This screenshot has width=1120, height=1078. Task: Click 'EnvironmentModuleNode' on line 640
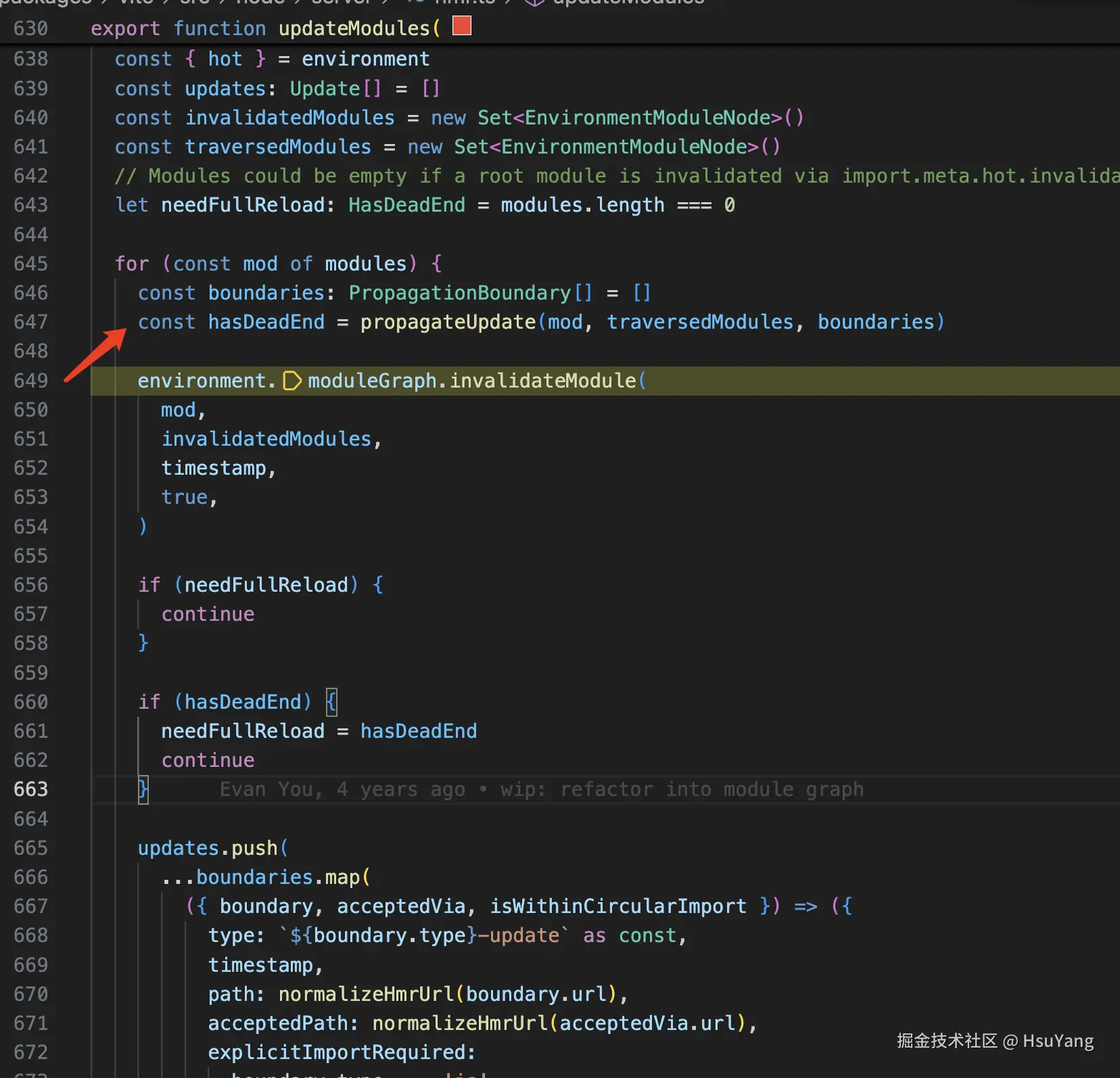pos(647,118)
